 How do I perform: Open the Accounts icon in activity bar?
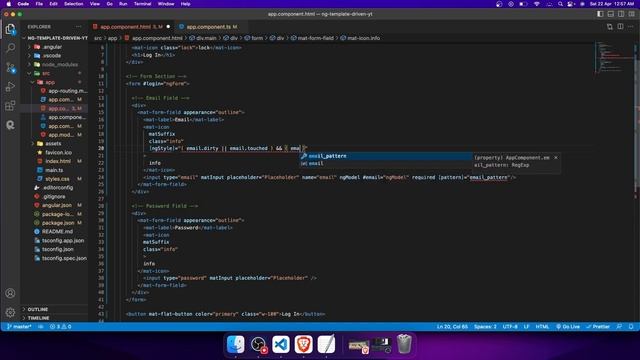(10, 293)
